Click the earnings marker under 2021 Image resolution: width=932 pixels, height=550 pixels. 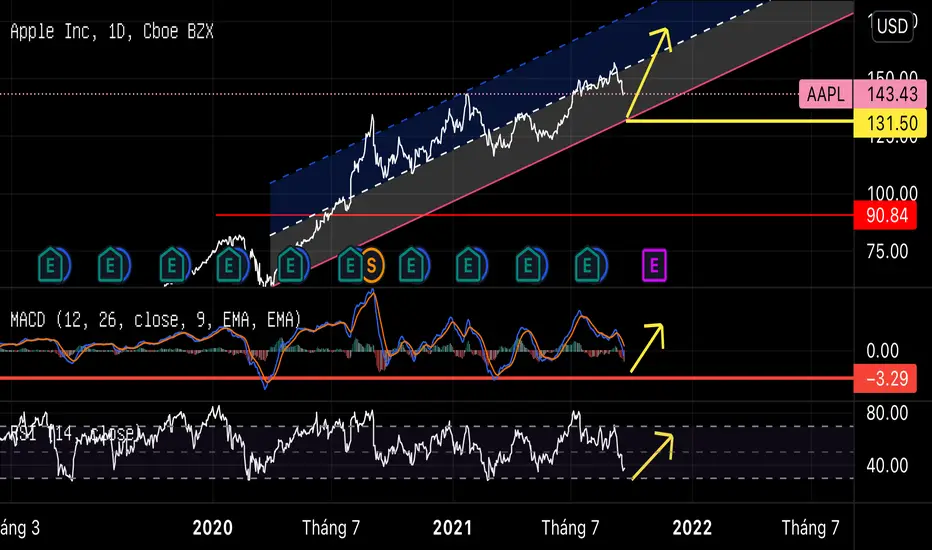pos(468,265)
